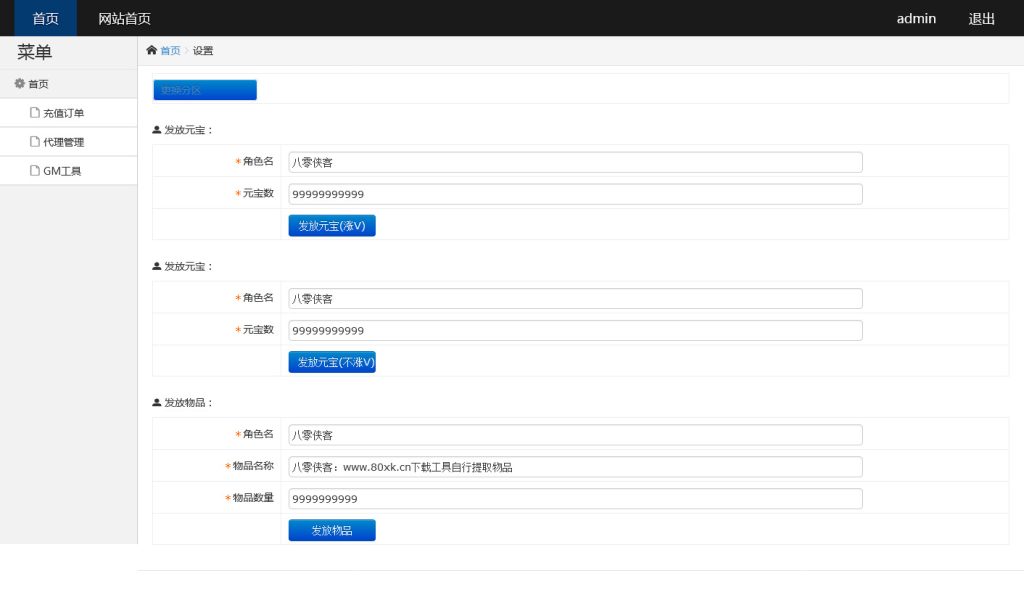Image resolution: width=1024 pixels, height=605 pixels.
Task: Click the document icon next to 代理管理
Action: coord(35,142)
